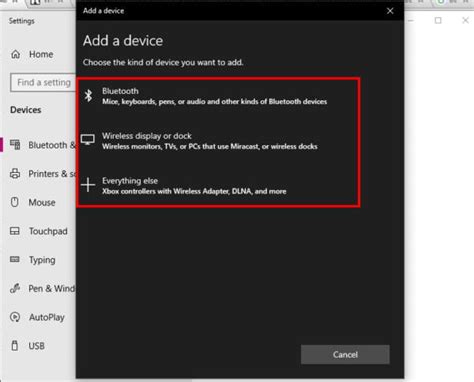Click the Devices section heading
The height and width of the screenshot is (382, 474).
26,110
